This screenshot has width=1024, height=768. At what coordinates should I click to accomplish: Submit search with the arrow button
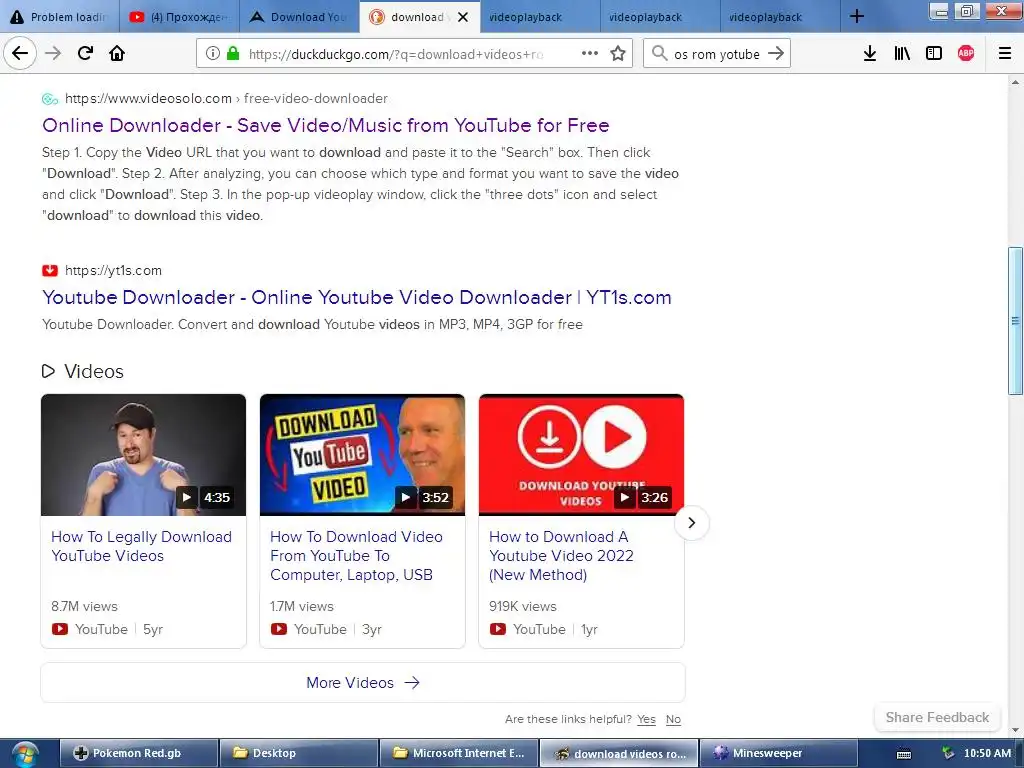click(x=776, y=53)
